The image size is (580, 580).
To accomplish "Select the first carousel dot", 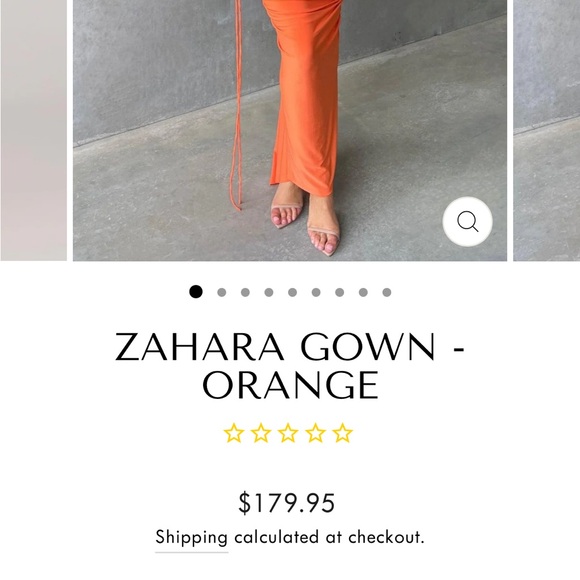I will [x=196, y=292].
